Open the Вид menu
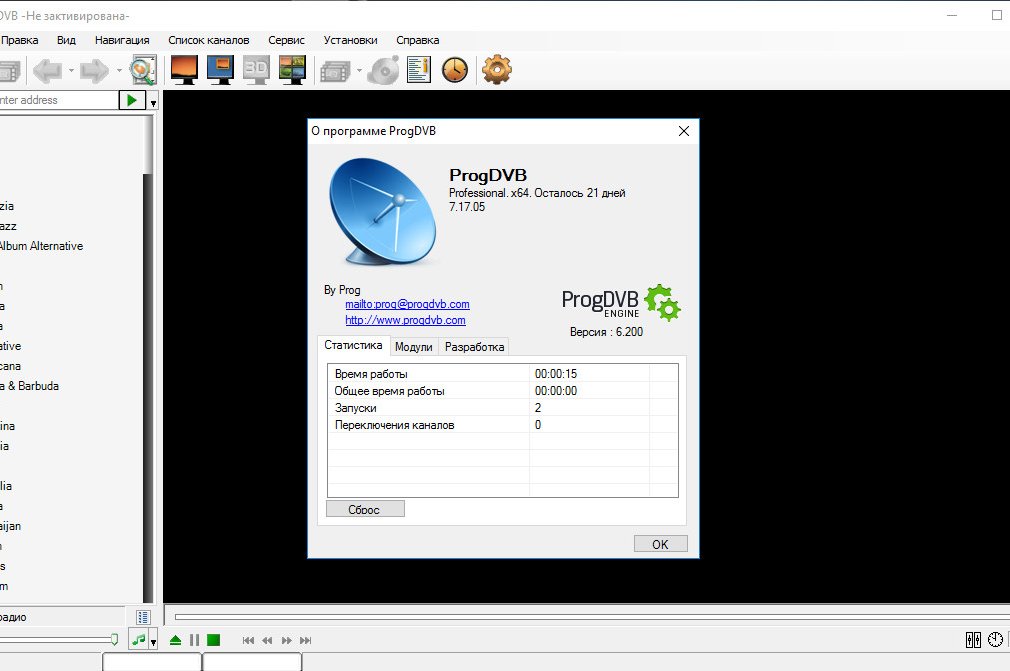The image size is (1010, 671). pyautogui.click(x=66, y=40)
